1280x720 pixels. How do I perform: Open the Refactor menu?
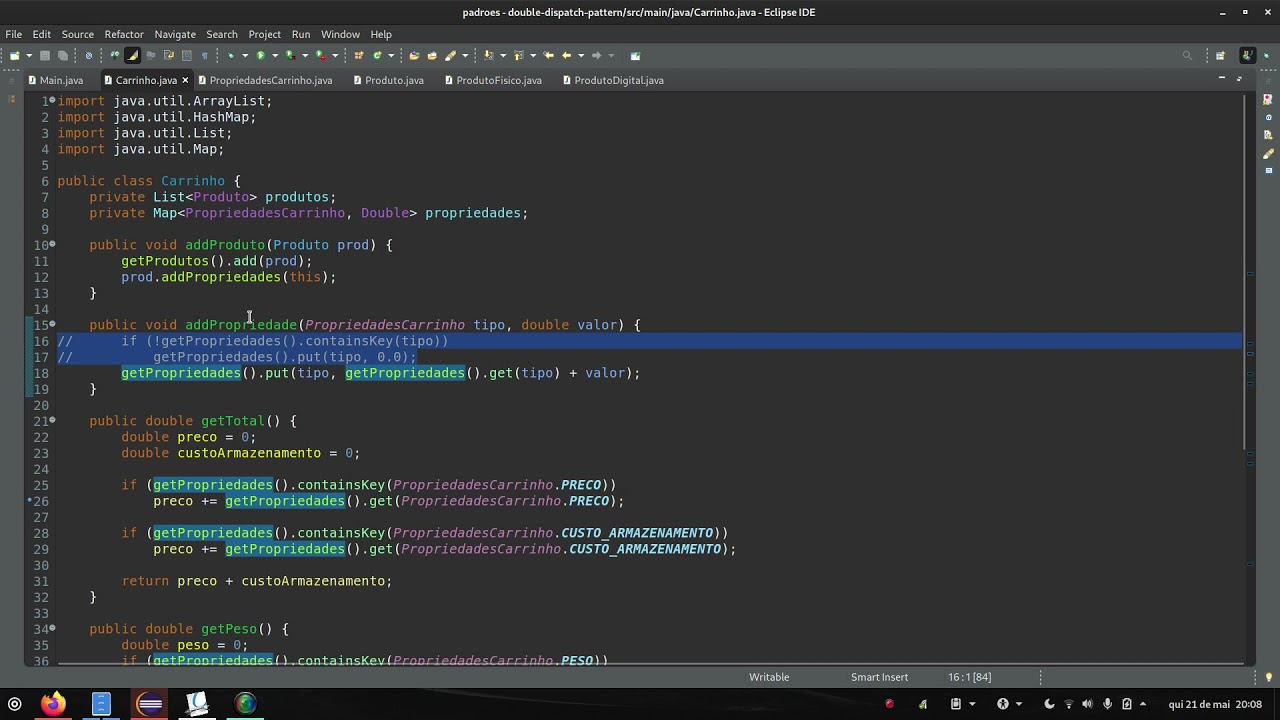[124, 34]
